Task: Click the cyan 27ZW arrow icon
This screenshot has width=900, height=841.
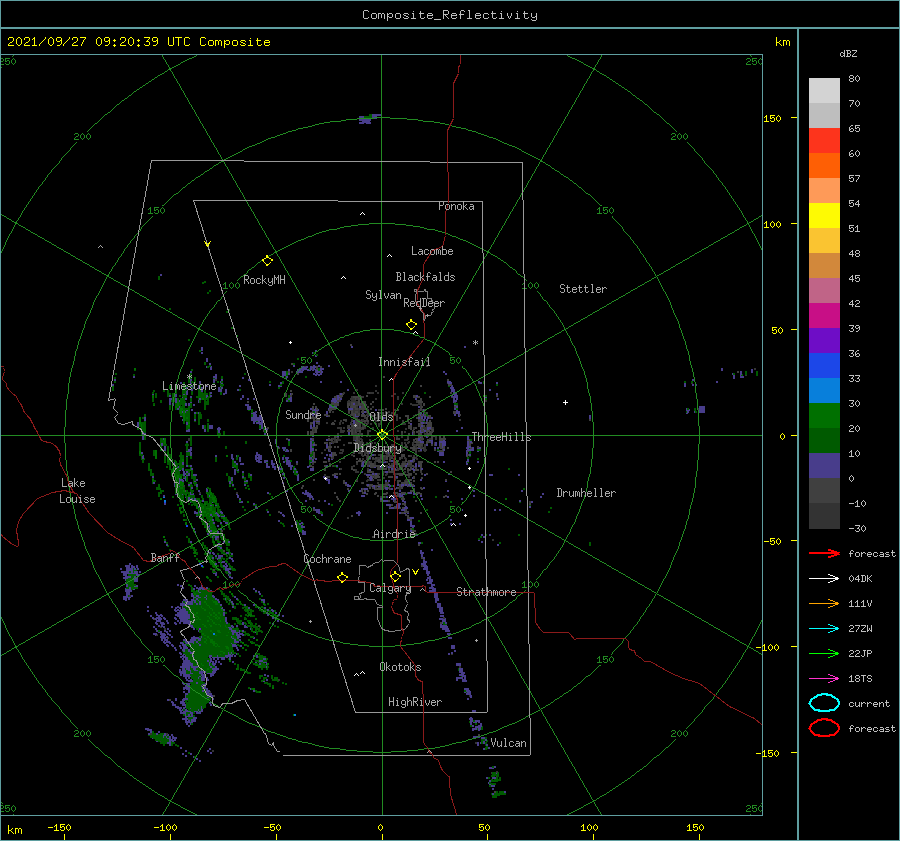Action: 824,629
